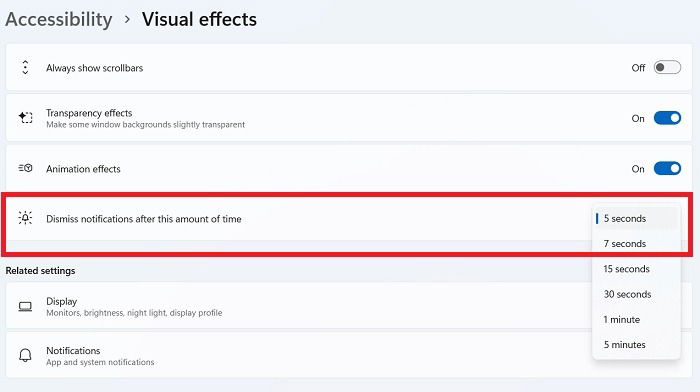Click the Notifications bell icon
The height and width of the screenshot is (392, 700).
(25, 355)
